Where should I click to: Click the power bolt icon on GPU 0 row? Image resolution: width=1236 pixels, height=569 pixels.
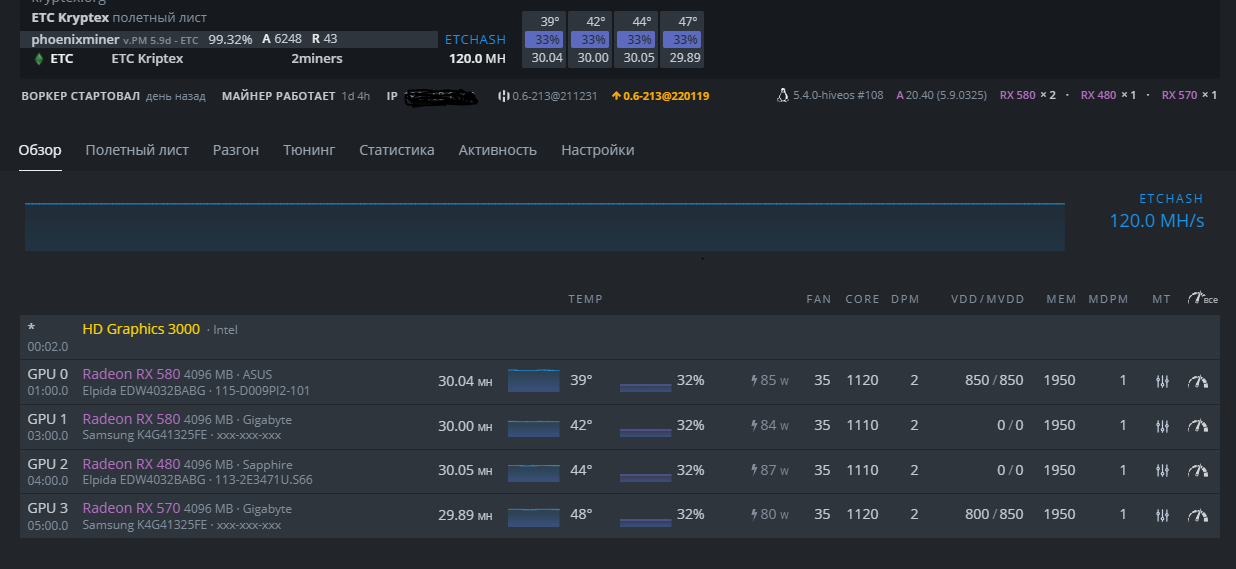click(x=755, y=381)
